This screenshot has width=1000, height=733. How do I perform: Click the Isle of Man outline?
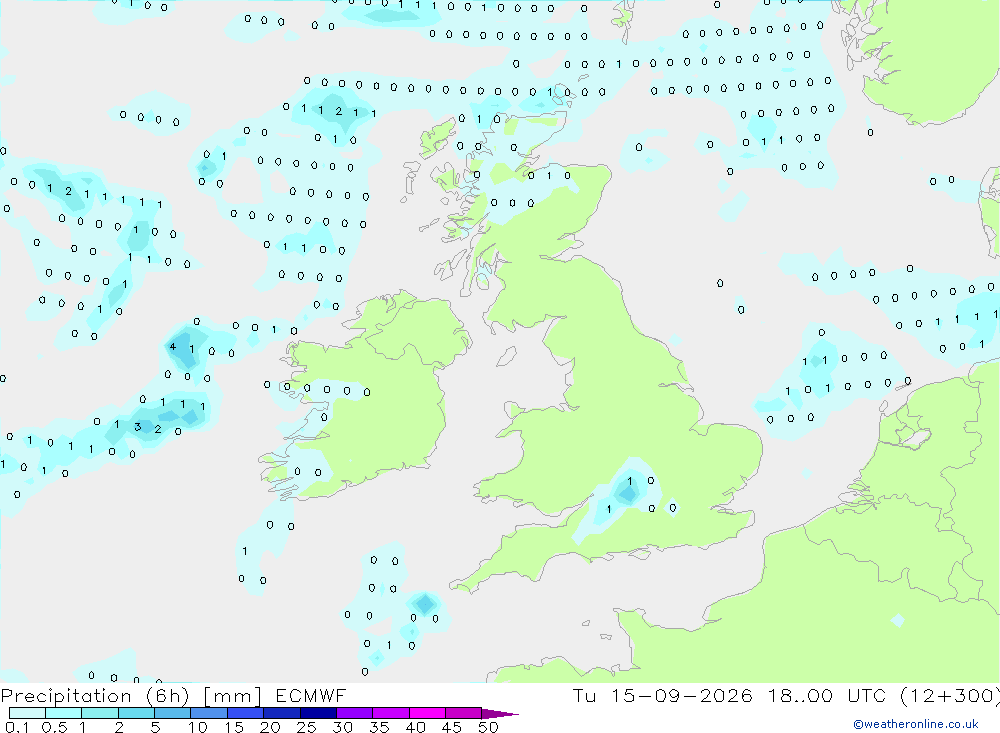[x=506, y=357]
